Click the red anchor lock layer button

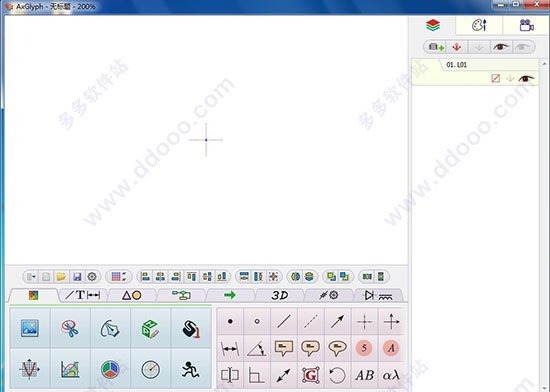(x=456, y=47)
